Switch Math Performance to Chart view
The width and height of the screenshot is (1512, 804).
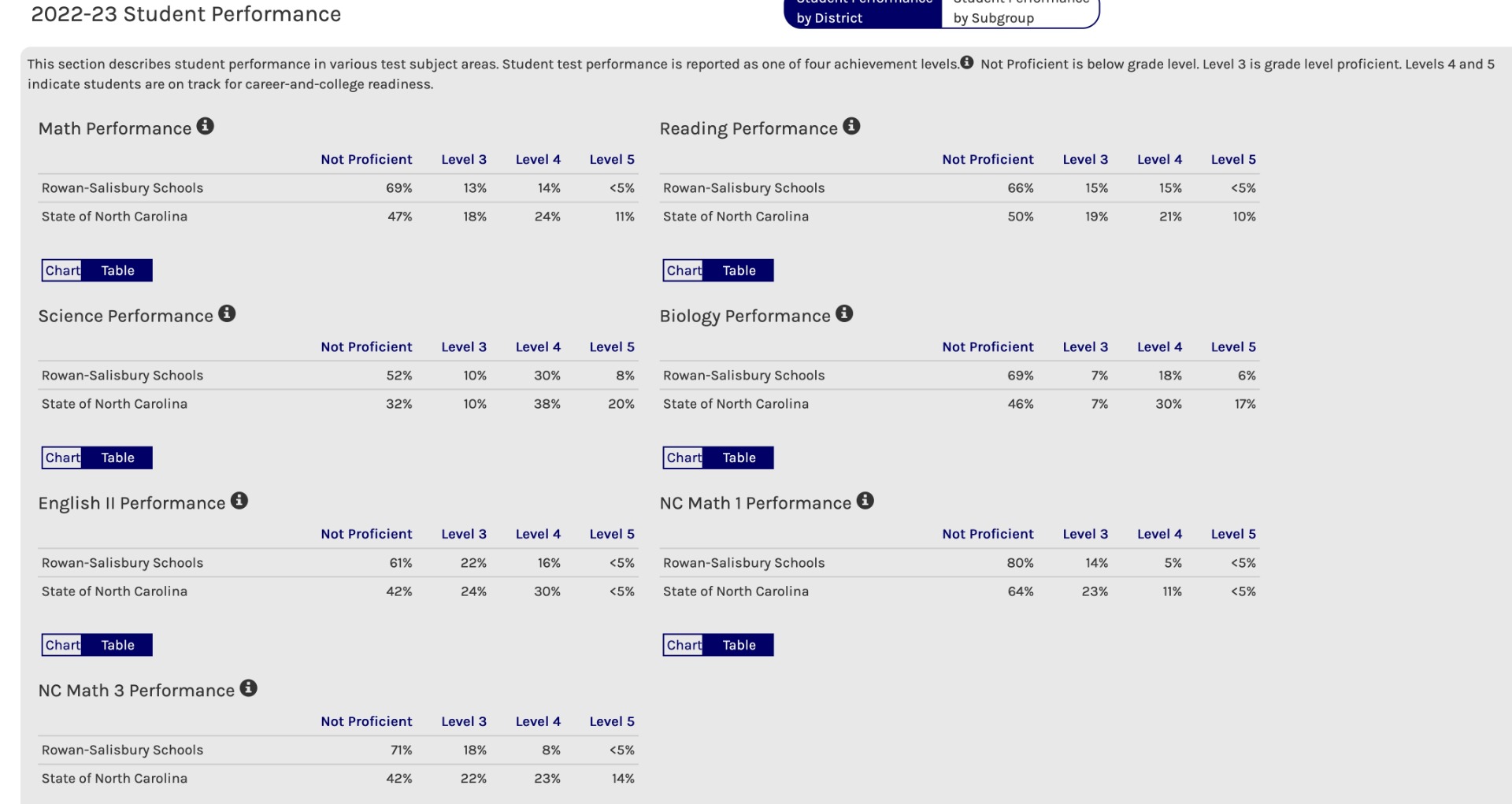(62, 270)
